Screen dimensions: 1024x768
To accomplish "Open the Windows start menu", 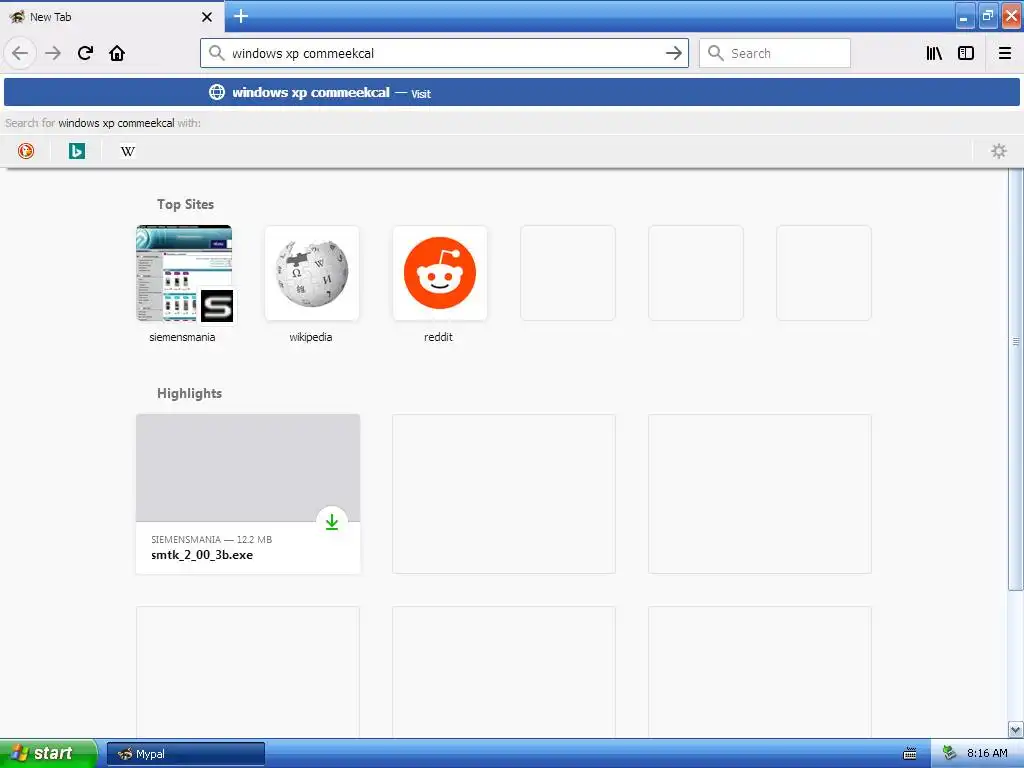I will (48, 753).
